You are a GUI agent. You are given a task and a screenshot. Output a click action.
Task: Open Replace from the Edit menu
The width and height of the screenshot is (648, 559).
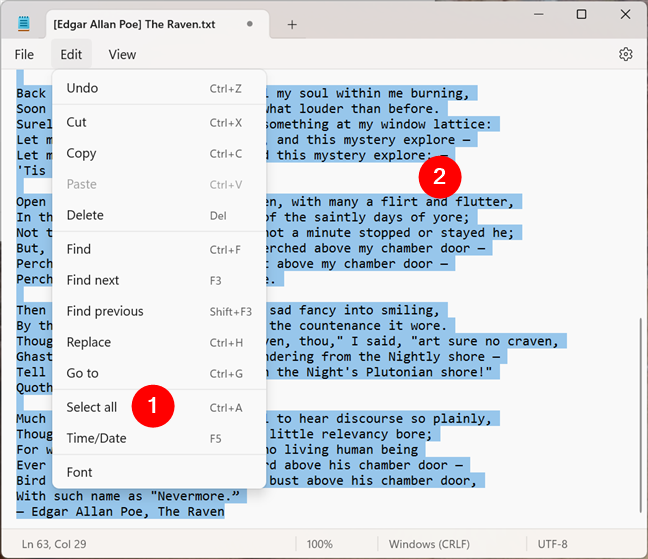(159, 342)
